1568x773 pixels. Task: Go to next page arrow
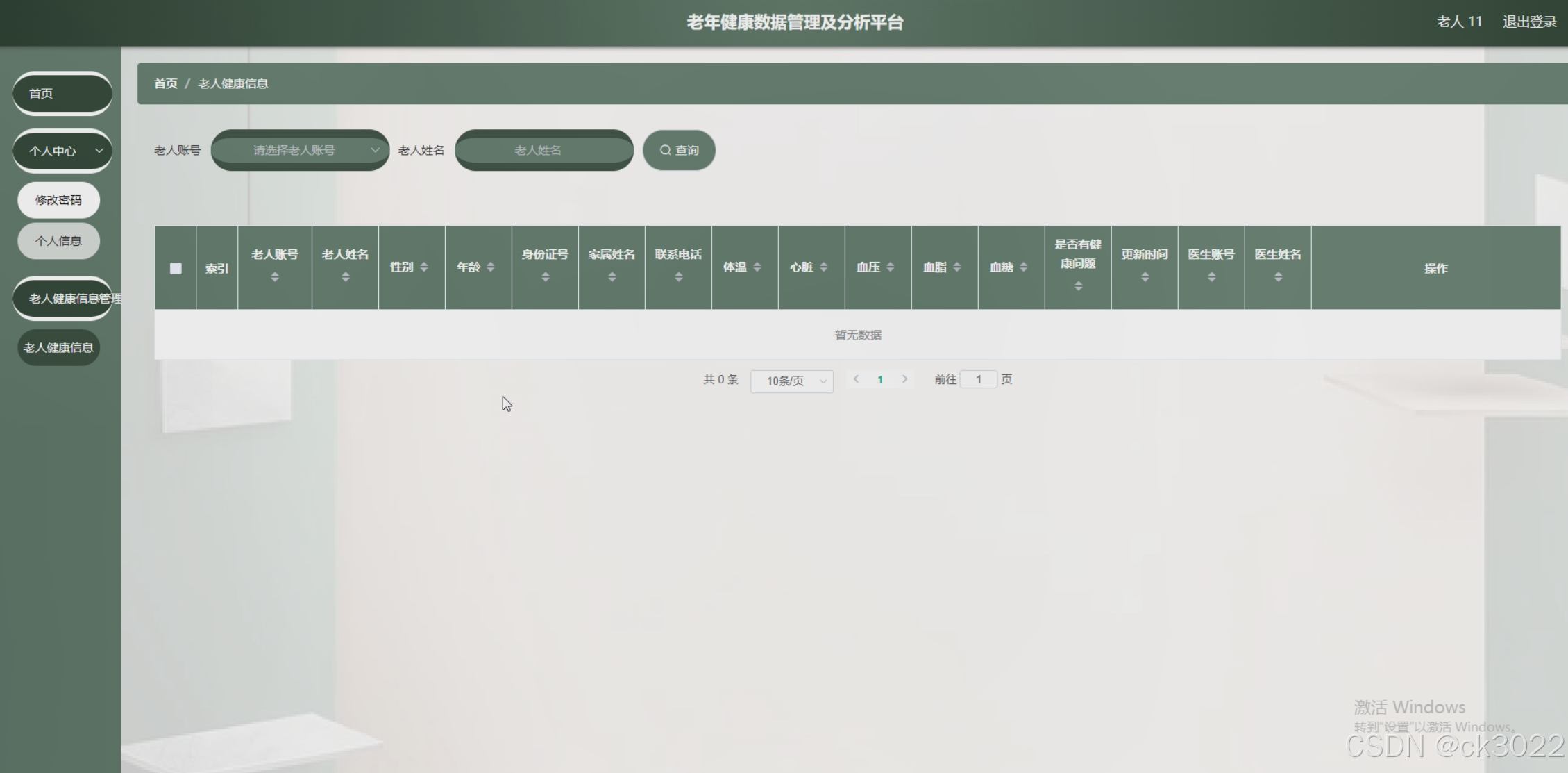[904, 379]
